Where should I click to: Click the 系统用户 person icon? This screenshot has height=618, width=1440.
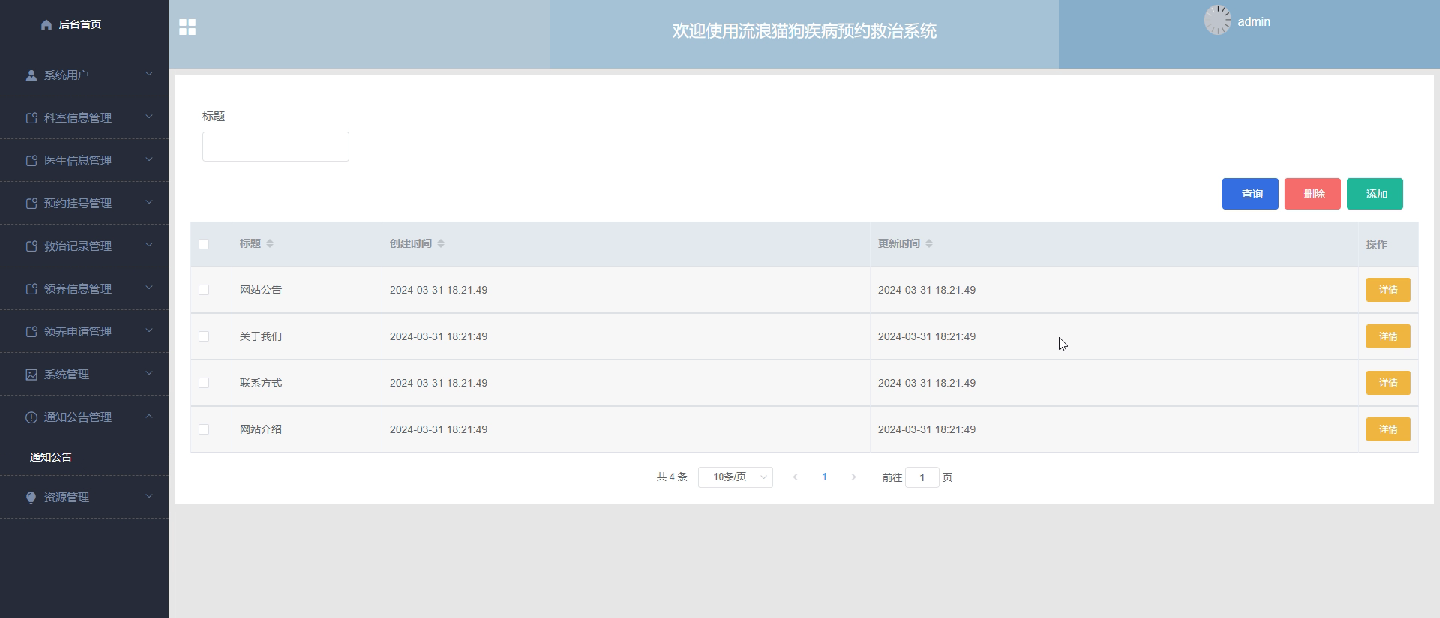click(x=31, y=75)
